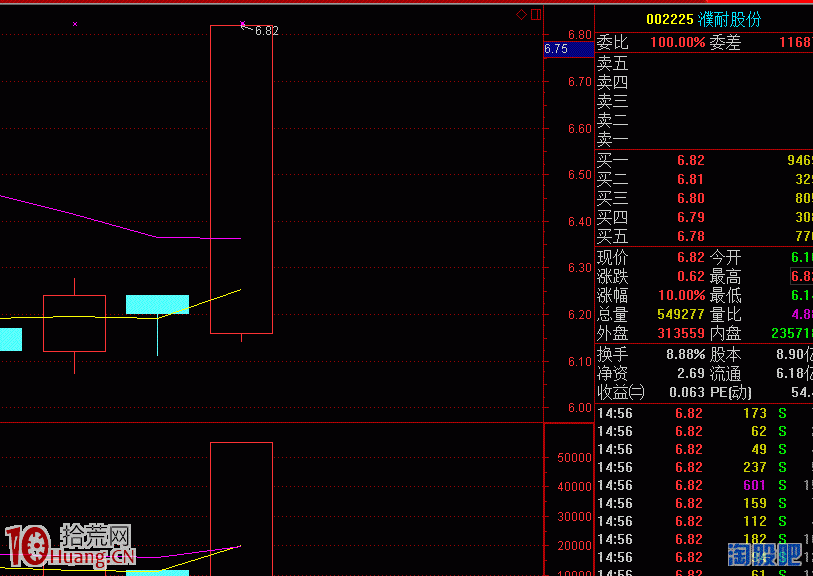Click the 换手 8.88% turnover value
Image resolution: width=813 pixels, height=576 pixels.
point(685,354)
